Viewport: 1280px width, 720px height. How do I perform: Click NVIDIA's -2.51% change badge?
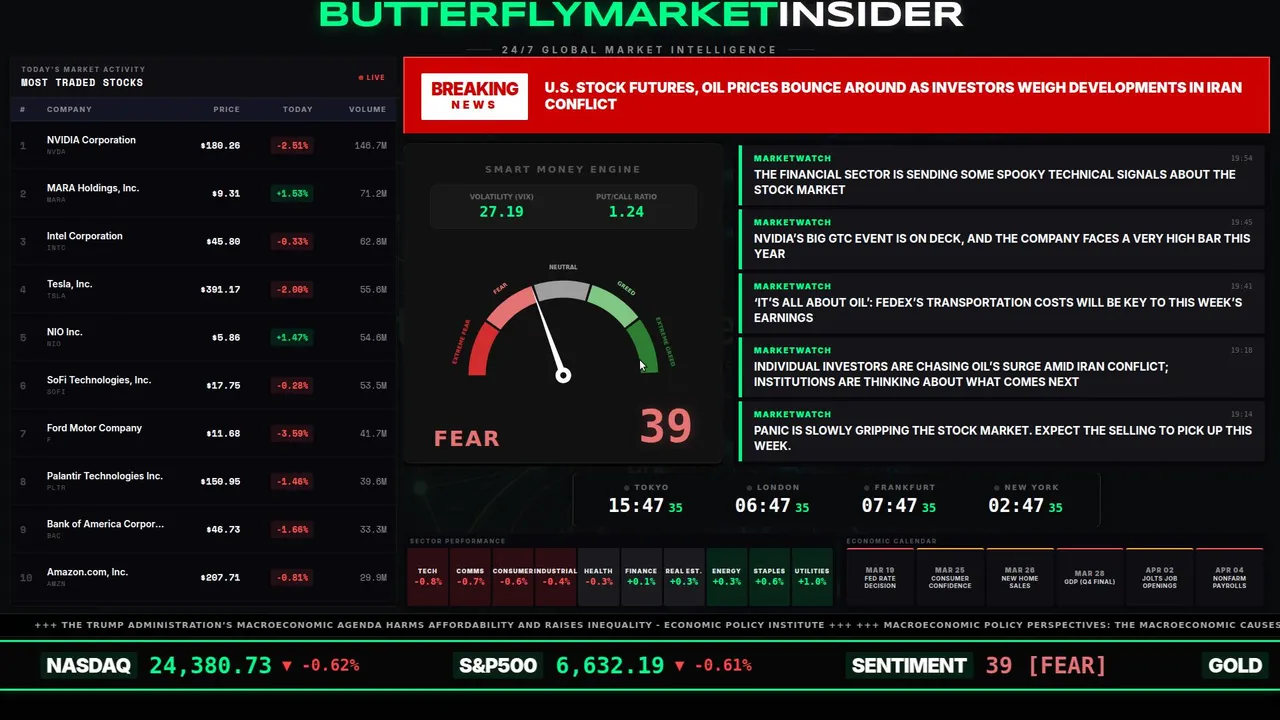[x=293, y=145]
